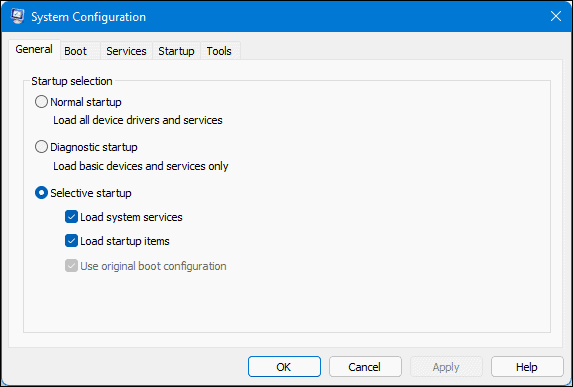Screen dimensions: 573x387
Task: Click the System Configuration app icon in title bar
Action: (x=17, y=16)
